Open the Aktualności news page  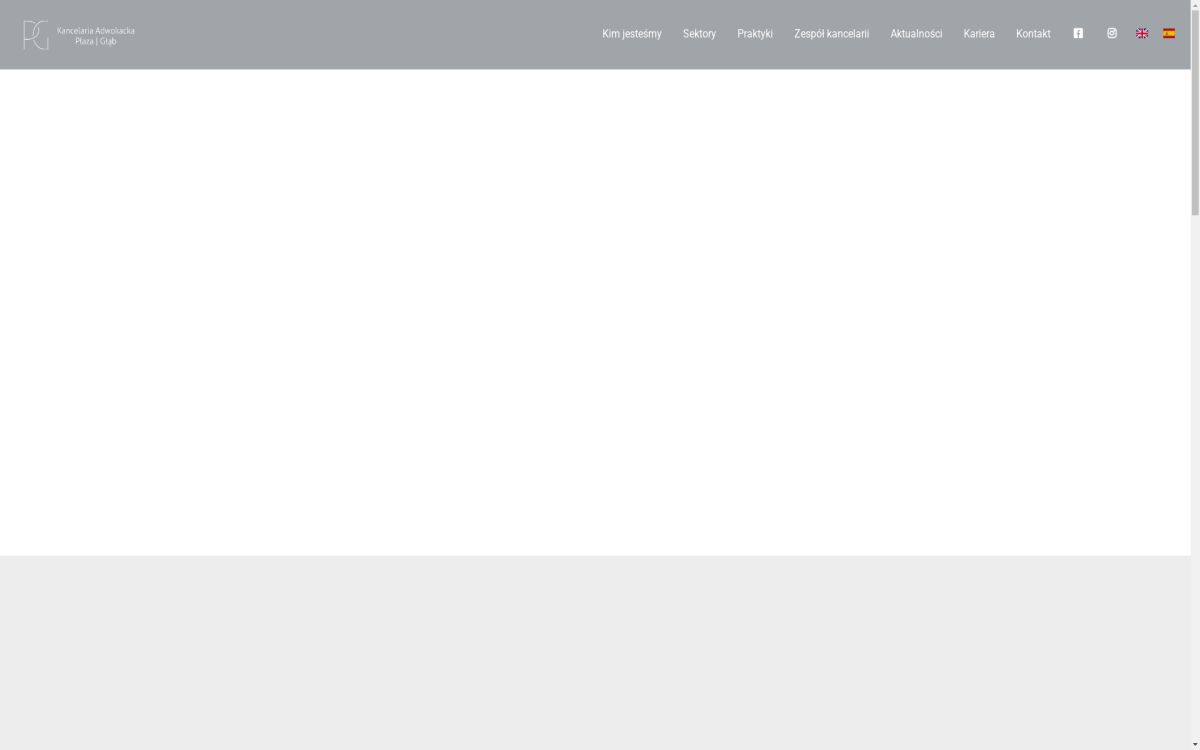[x=916, y=34]
